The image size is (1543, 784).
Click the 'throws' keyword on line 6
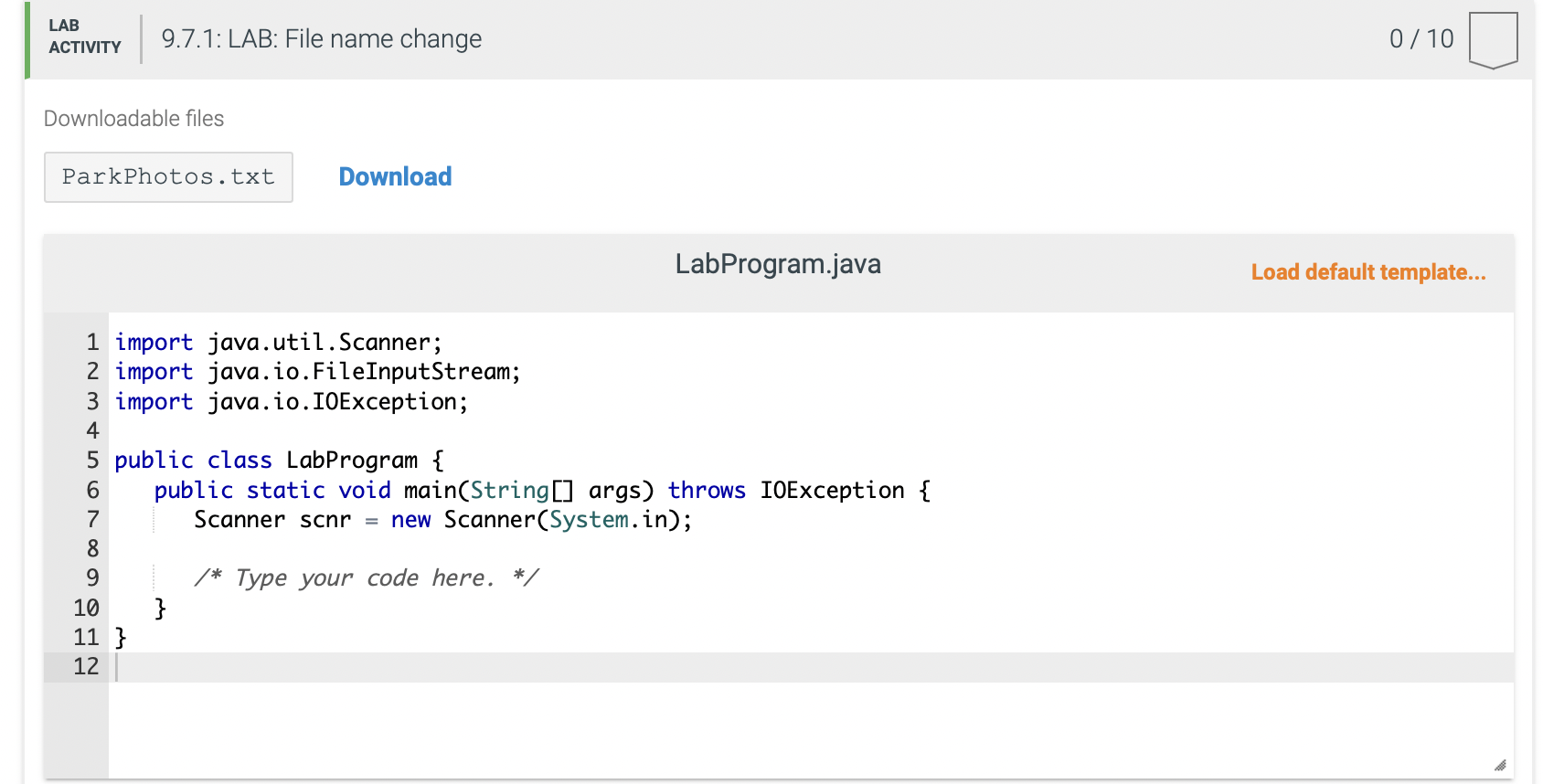point(707,491)
